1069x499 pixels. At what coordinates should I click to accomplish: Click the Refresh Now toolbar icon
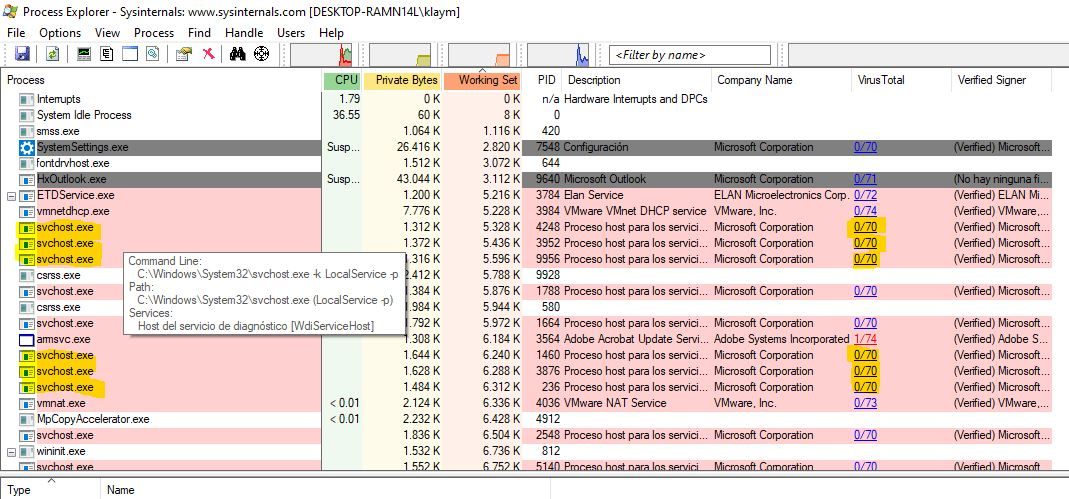pyautogui.click(x=52, y=55)
